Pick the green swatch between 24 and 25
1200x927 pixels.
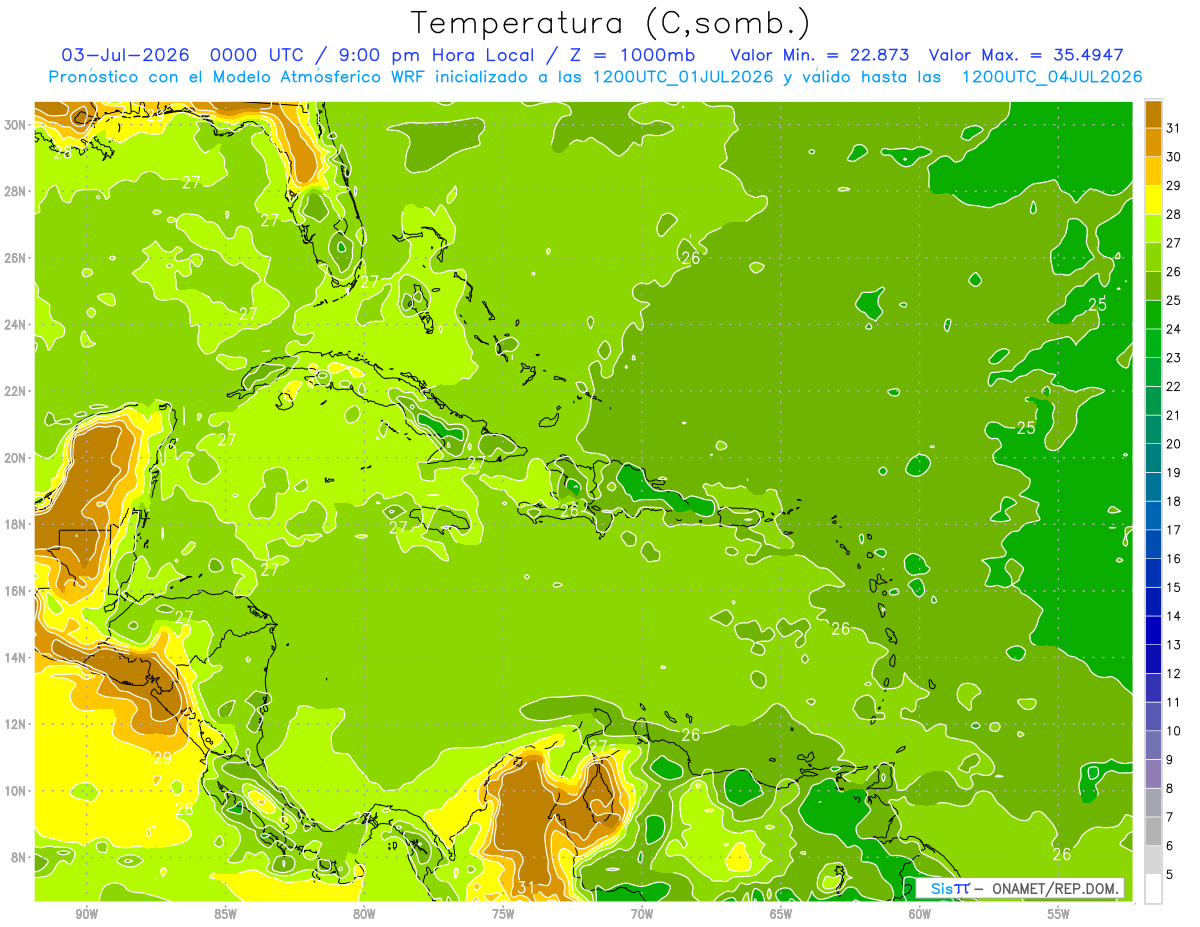click(x=1153, y=315)
